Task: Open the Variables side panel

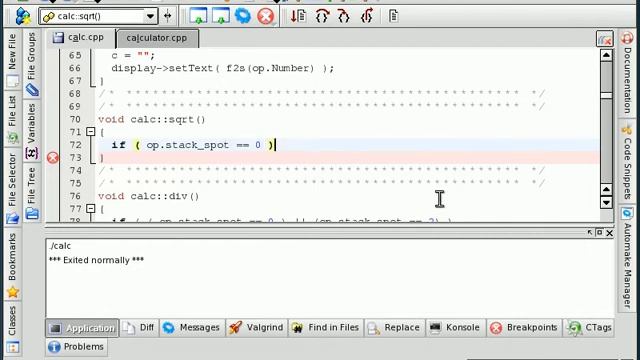Action: coord(31,131)
